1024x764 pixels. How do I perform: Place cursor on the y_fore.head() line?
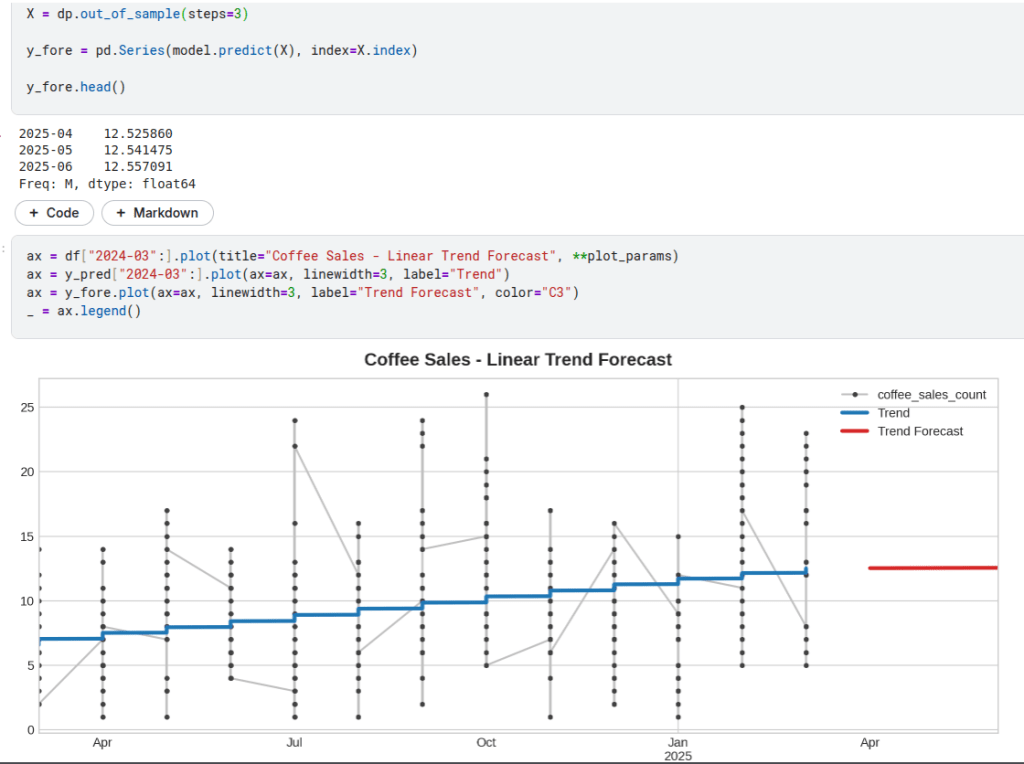(76, 87)
